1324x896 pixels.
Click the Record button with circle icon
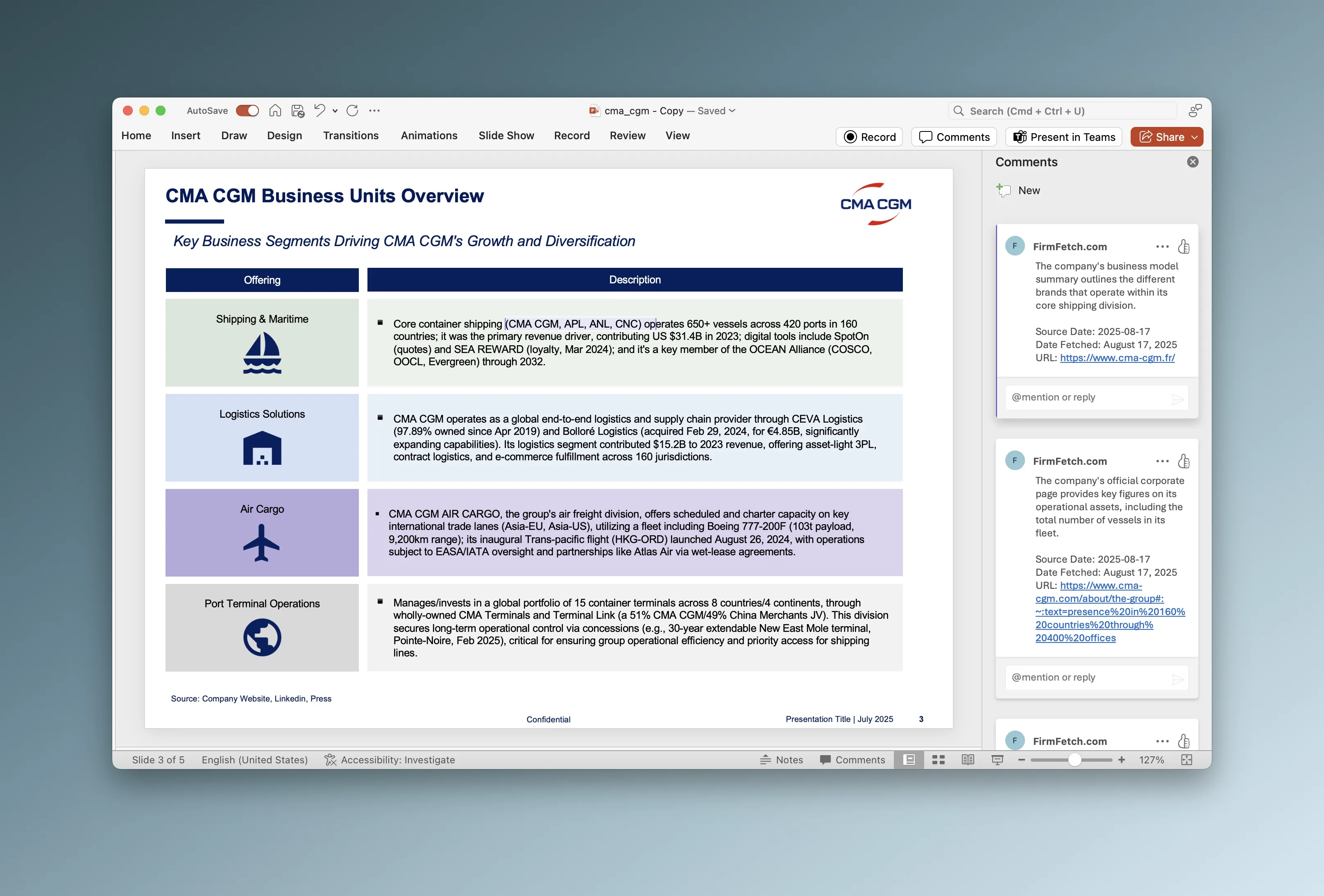[x=869, y=137]
